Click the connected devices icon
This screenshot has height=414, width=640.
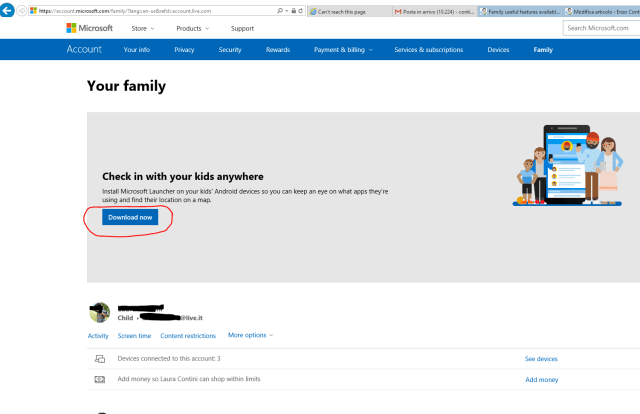(x=99, y=358)
